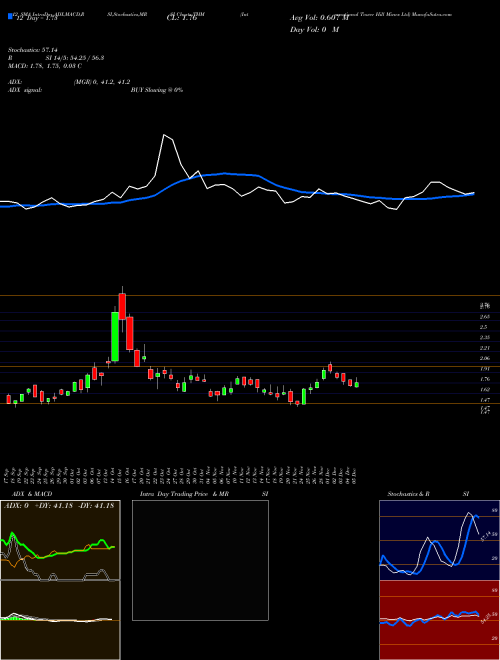Click the rotated 54.25 label on RSI chart
Image resolution: width=500 pixels, height=660 pixels.
(485, 619)
